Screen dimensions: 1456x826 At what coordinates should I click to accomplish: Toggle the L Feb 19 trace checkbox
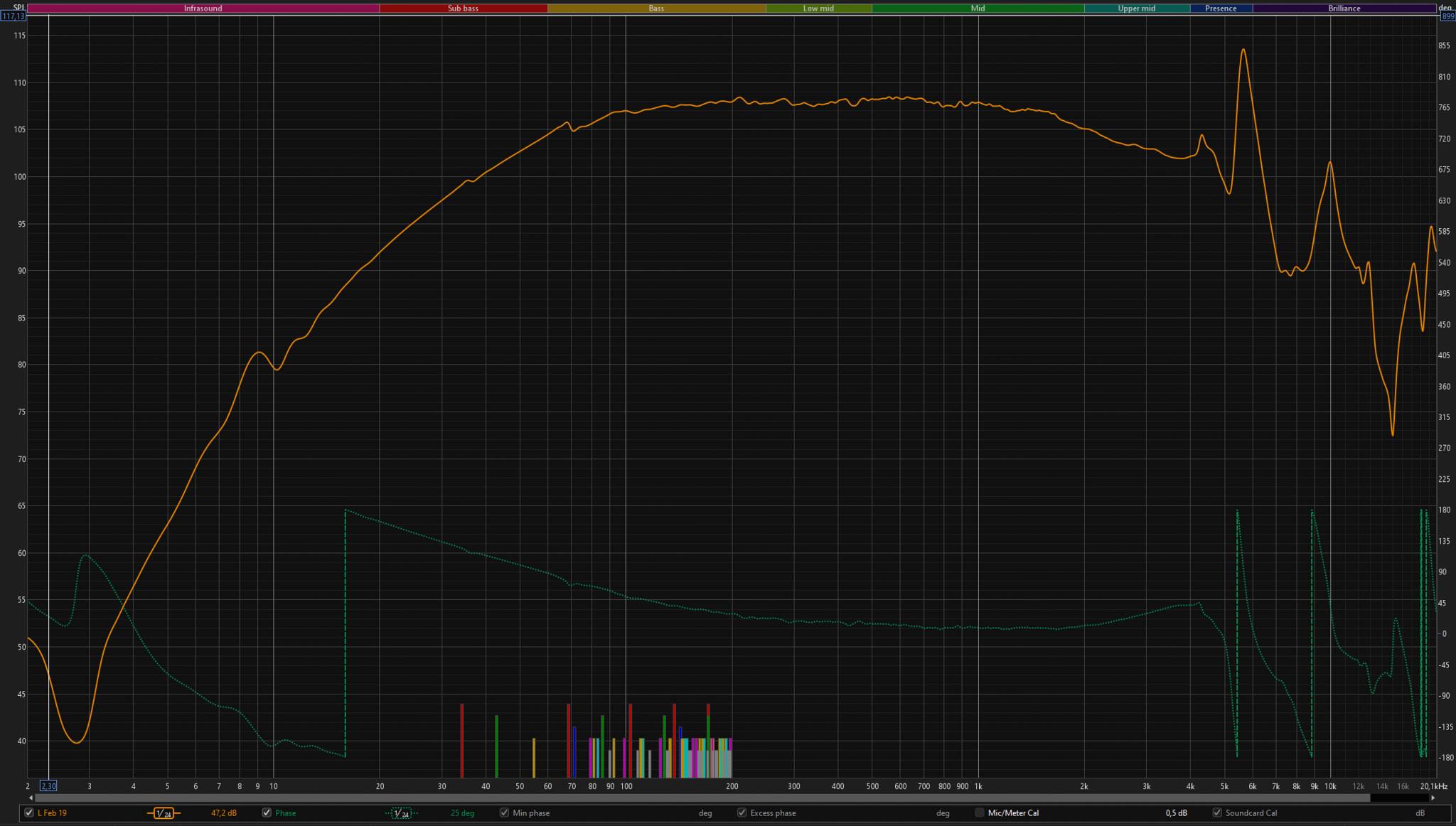(29, 812)
